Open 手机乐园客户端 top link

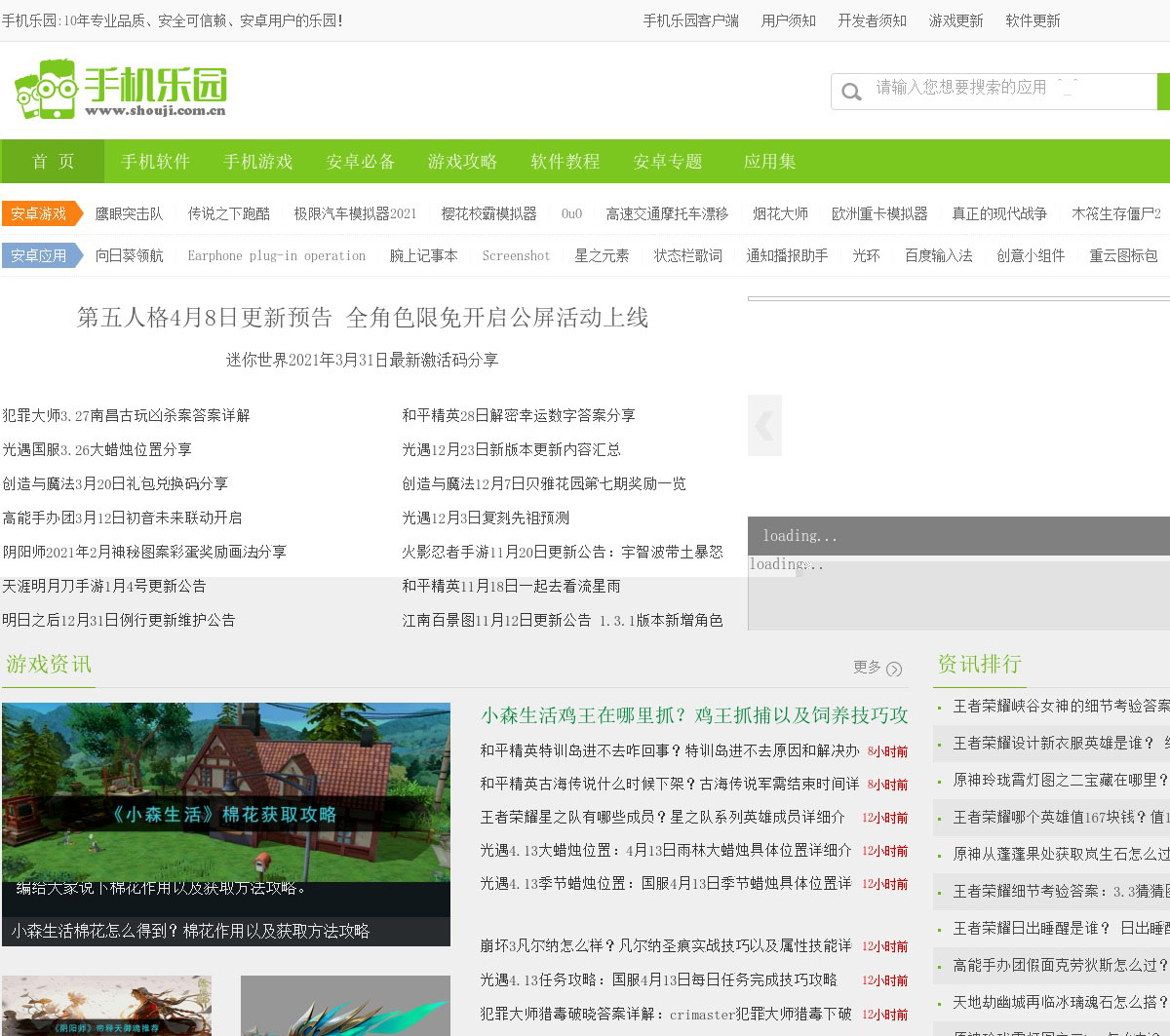tap(690, 20)
